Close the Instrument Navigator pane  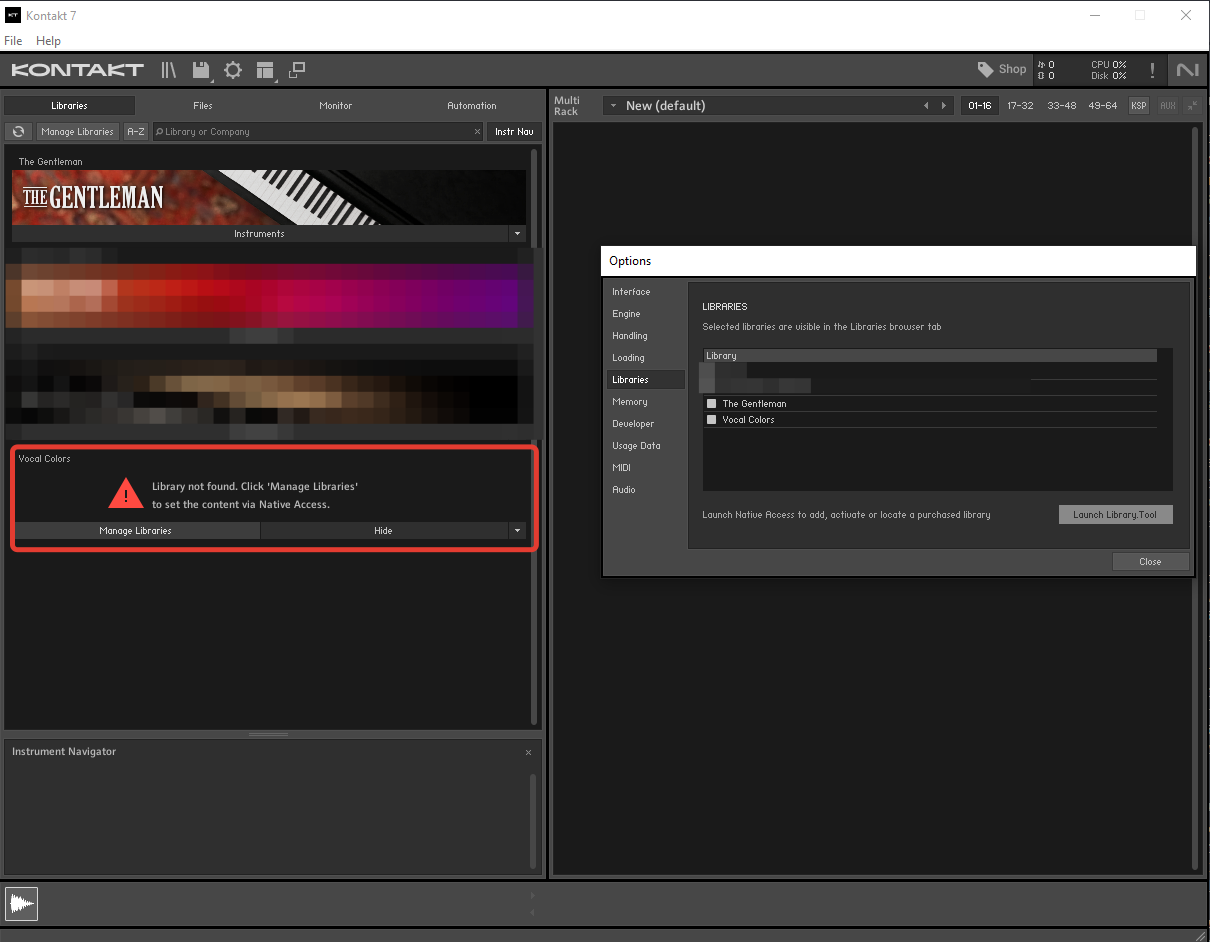pyautogui.click(x=528, y=752)
